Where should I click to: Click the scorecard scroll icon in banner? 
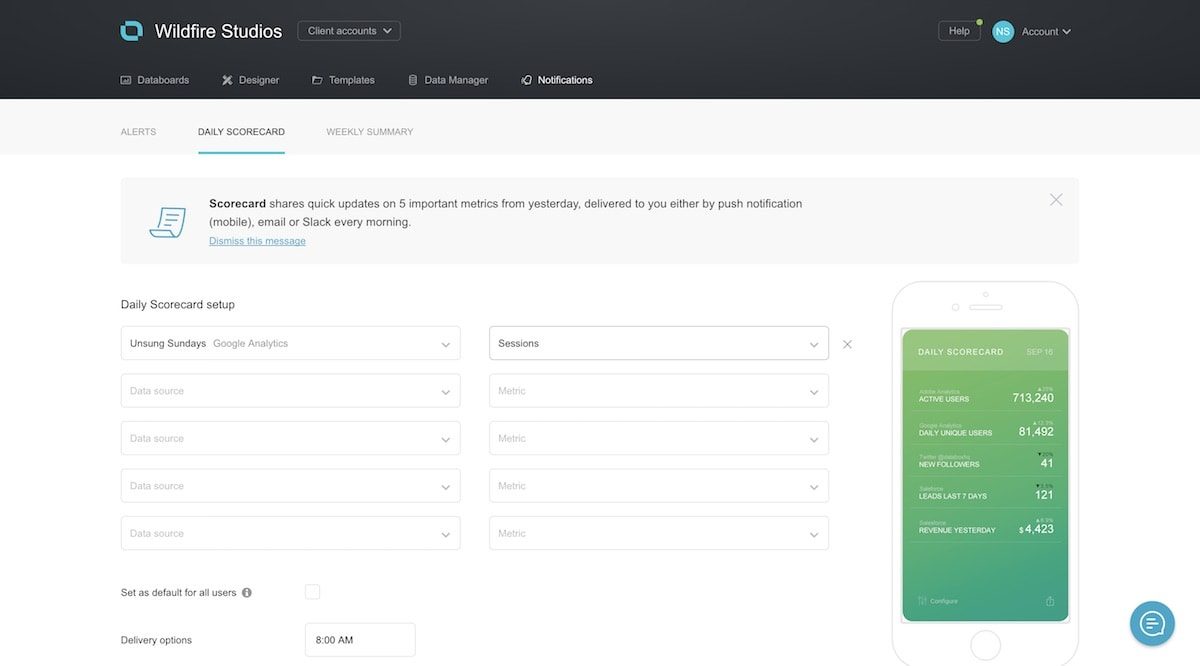click(167, 221)
